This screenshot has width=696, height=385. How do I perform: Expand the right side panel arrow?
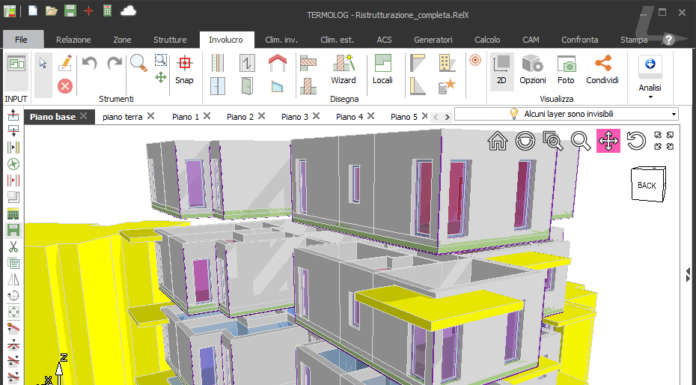pyautogui.click(x=688, y=274)
